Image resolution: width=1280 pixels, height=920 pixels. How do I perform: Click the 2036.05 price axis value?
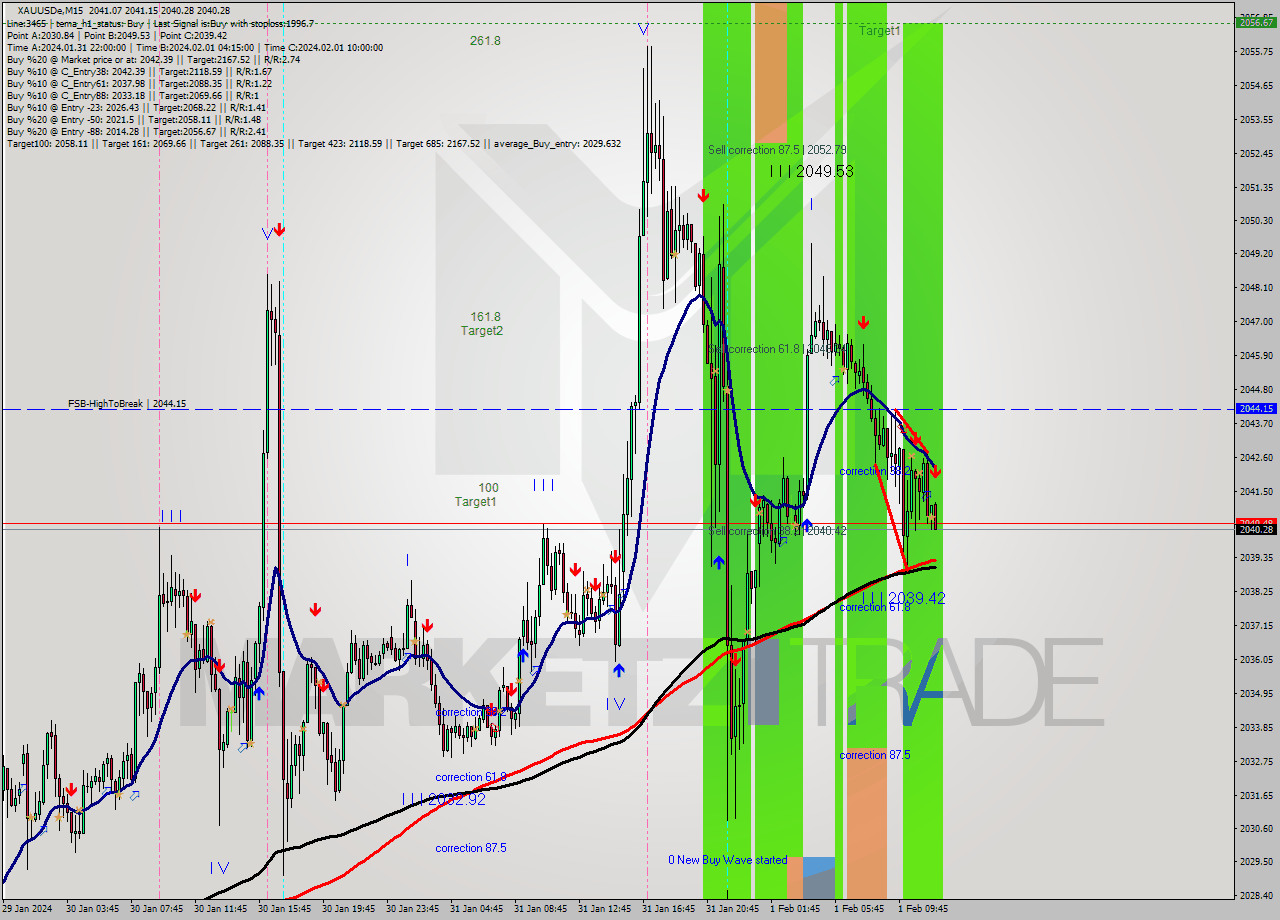1256,659
